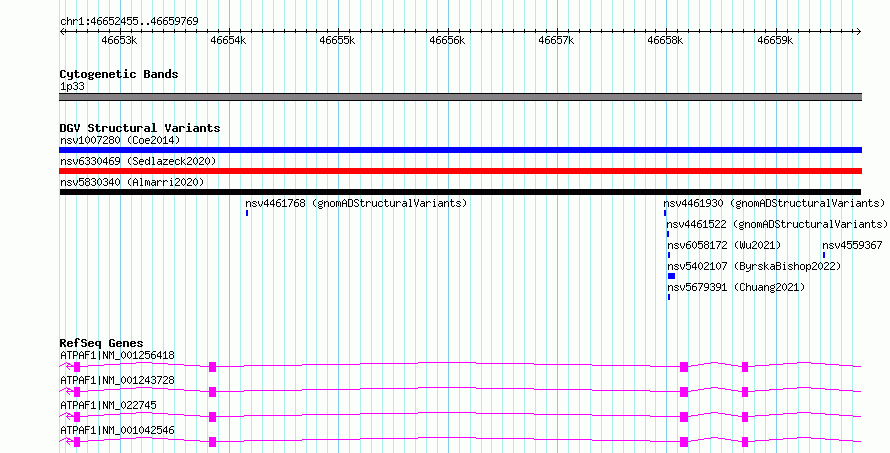This screenshot has width=890, height=453.
Task: Select variant label nsv6330469 (Sedlazeck2020)
Action: (x=138, y=161)
